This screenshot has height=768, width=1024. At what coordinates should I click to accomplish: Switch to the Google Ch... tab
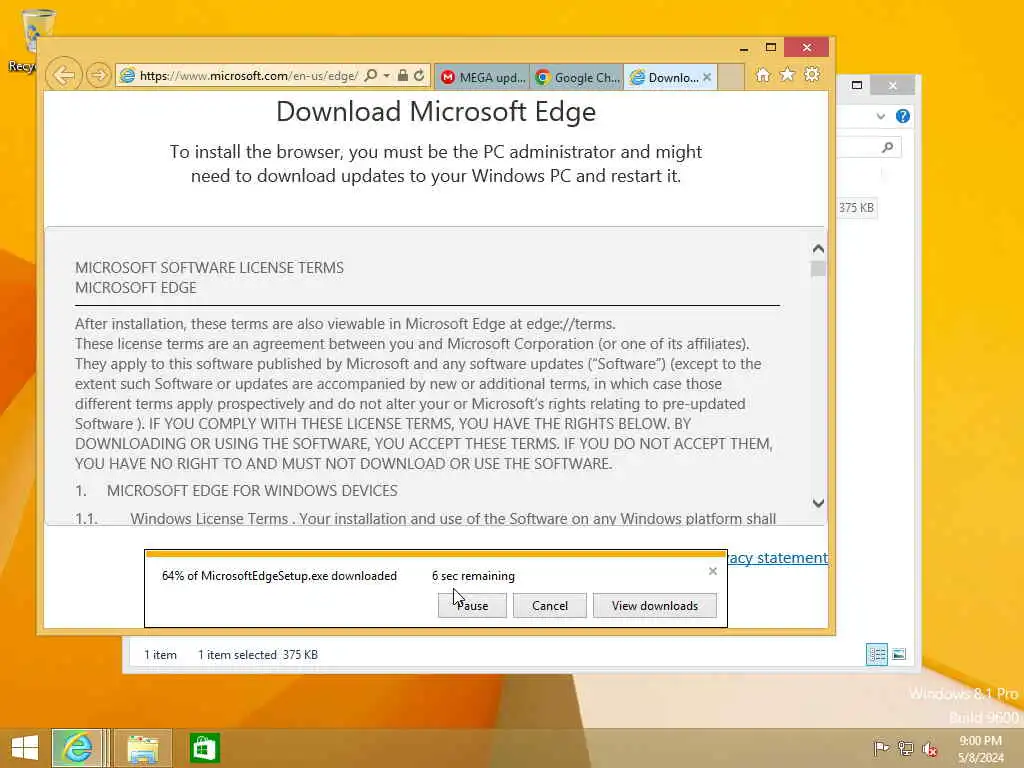[577, 78]
